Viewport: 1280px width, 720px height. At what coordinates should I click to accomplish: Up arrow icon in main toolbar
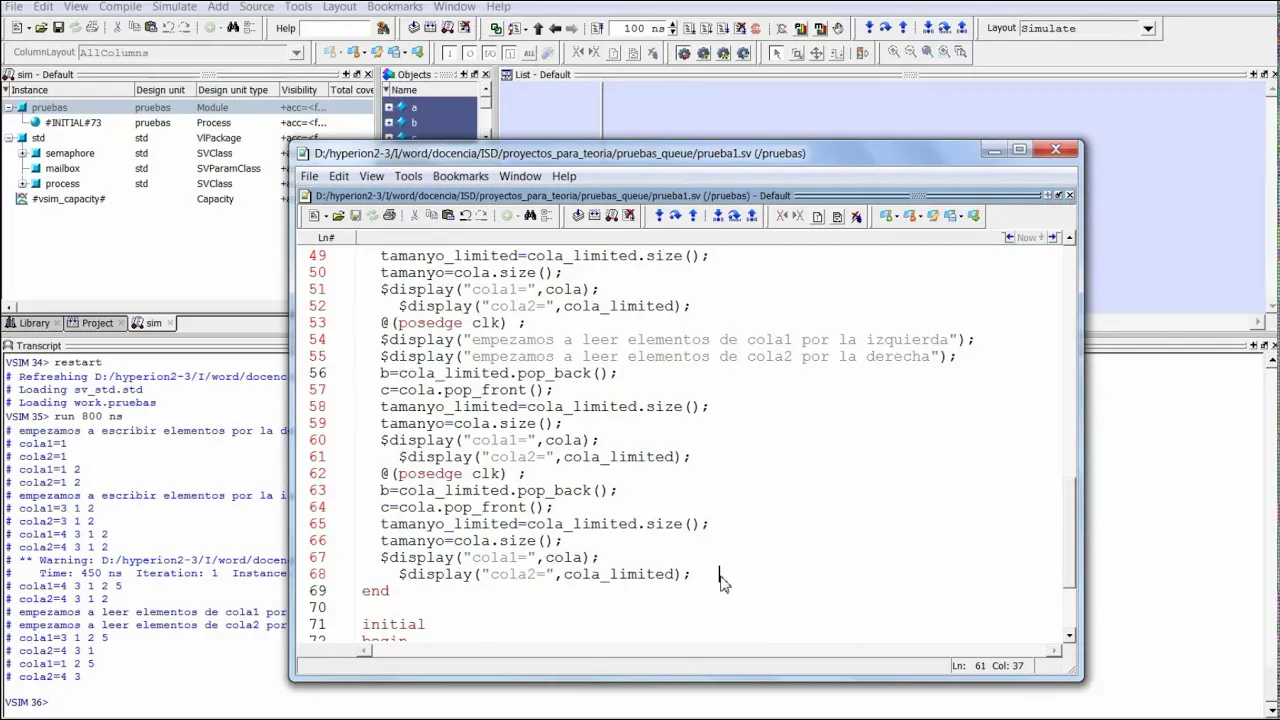click(538, 28)
